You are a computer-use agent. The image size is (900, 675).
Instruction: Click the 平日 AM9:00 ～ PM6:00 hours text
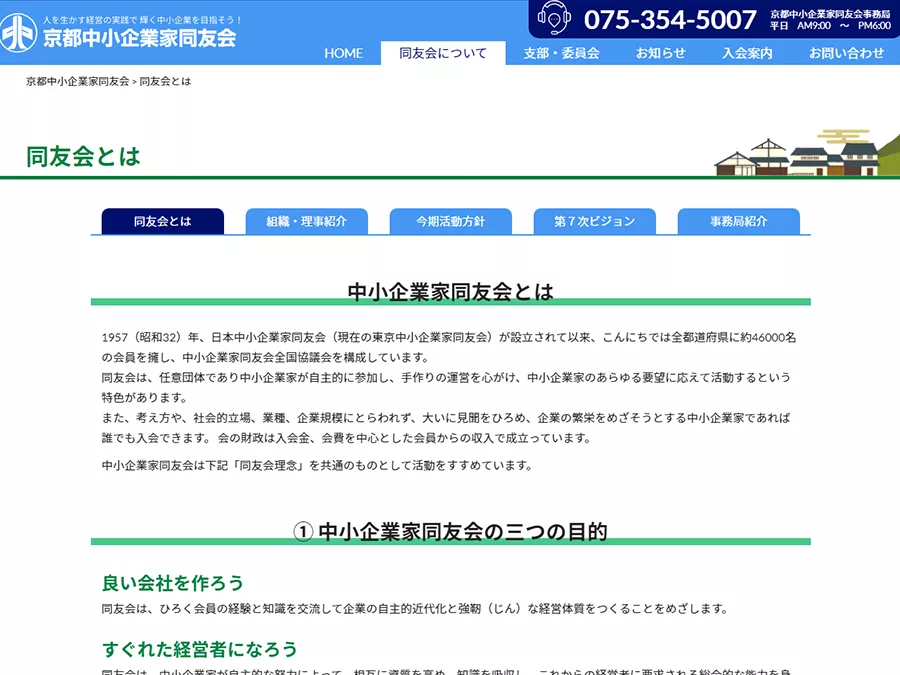pos(830,25)
